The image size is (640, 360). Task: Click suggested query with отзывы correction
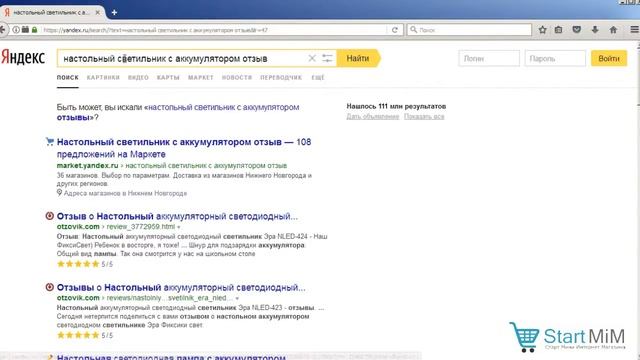pos(178,112)
